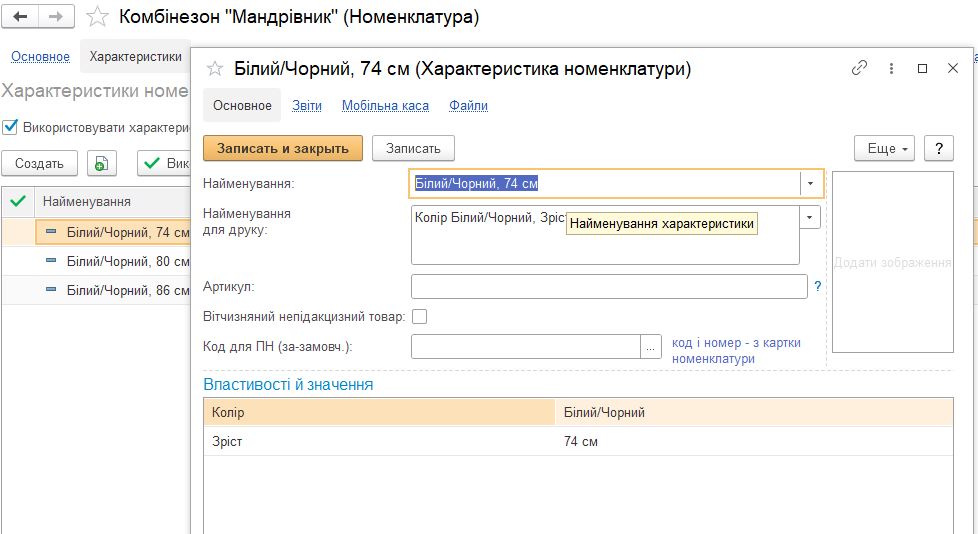978x534 pixels.
Task: Click the Артикул input field
Action: click(x=609, y=287)
